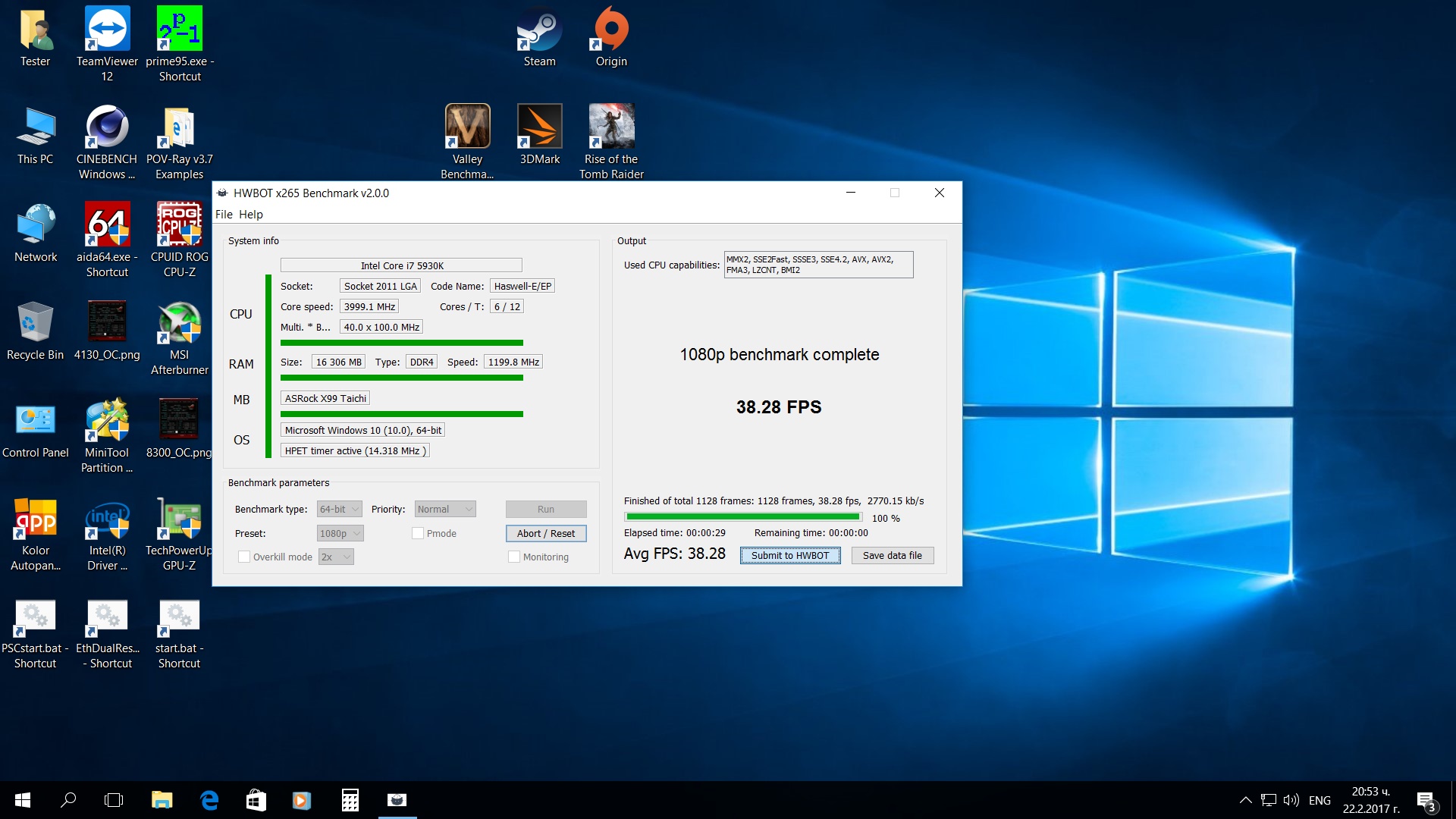Click the ASRock X99 Taichi motherboard field
1456x819 pixels.
point(325,399)
